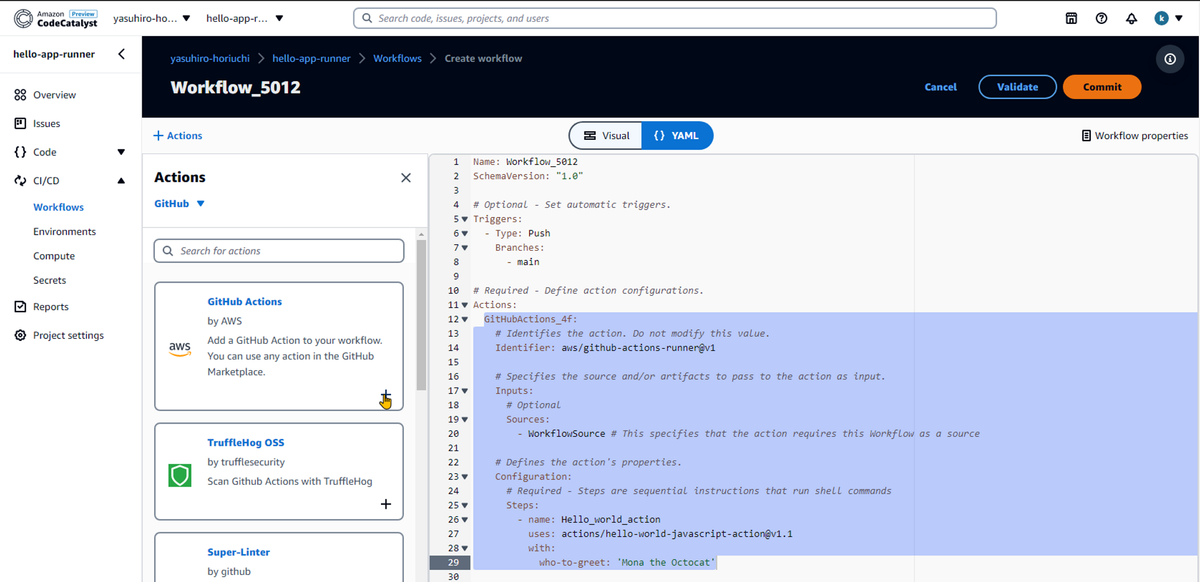Click the Workflow_5012 title heading
Screen dimensions: 1200x582
pos(236,87)
